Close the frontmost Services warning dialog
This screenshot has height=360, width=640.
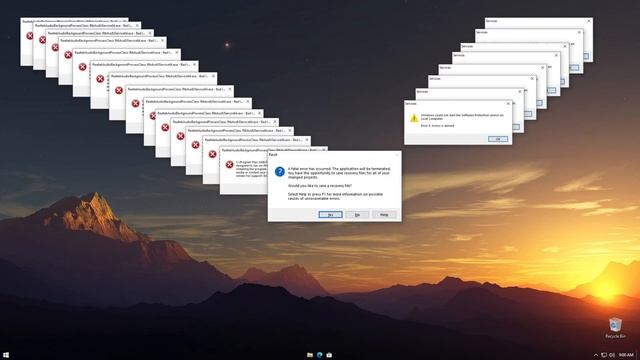[x=508, y=104]
